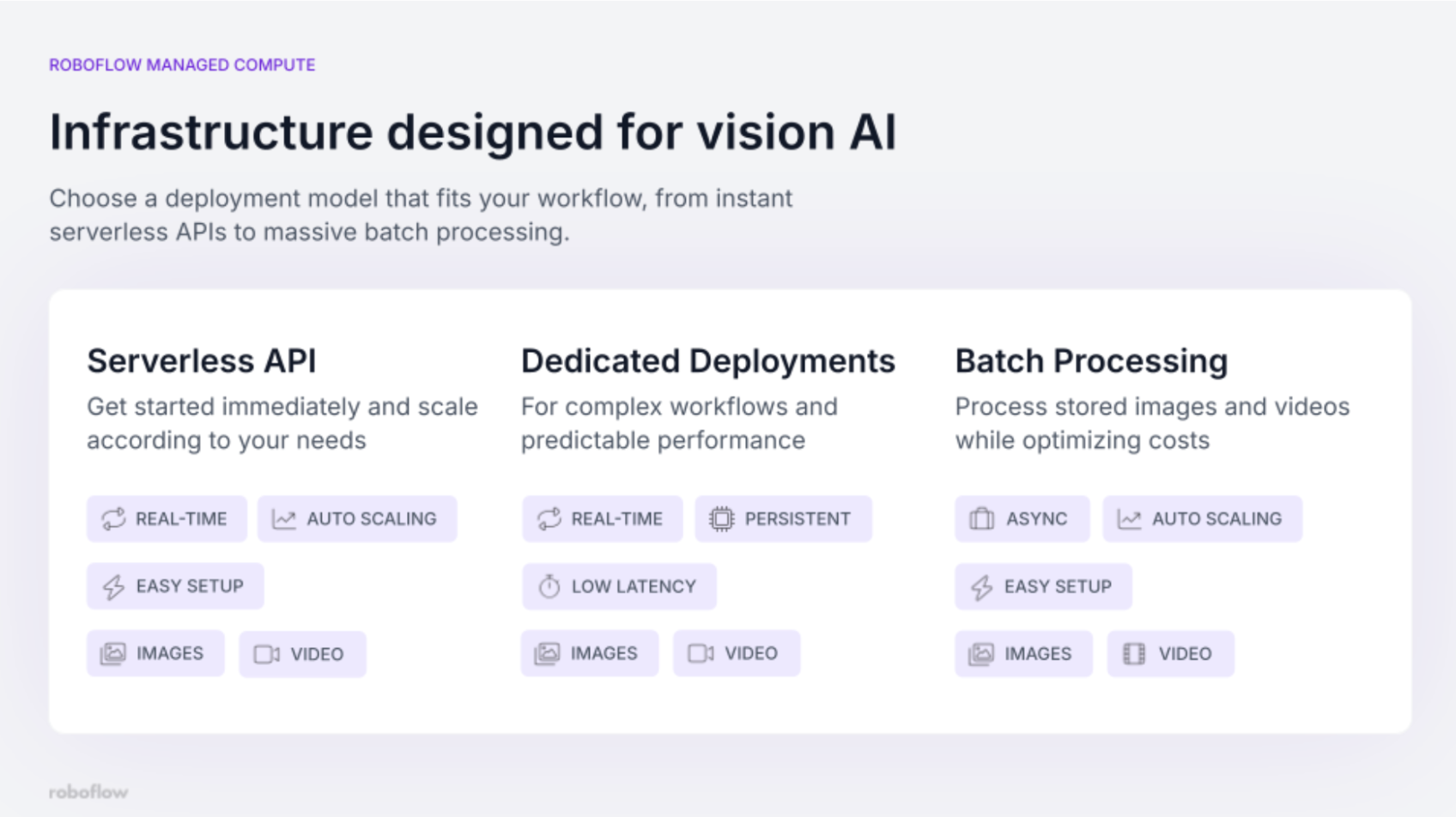The image size is (1456, 817).
Task: Open the Batch Processing heading
Action: click(x=1091, y=361)
